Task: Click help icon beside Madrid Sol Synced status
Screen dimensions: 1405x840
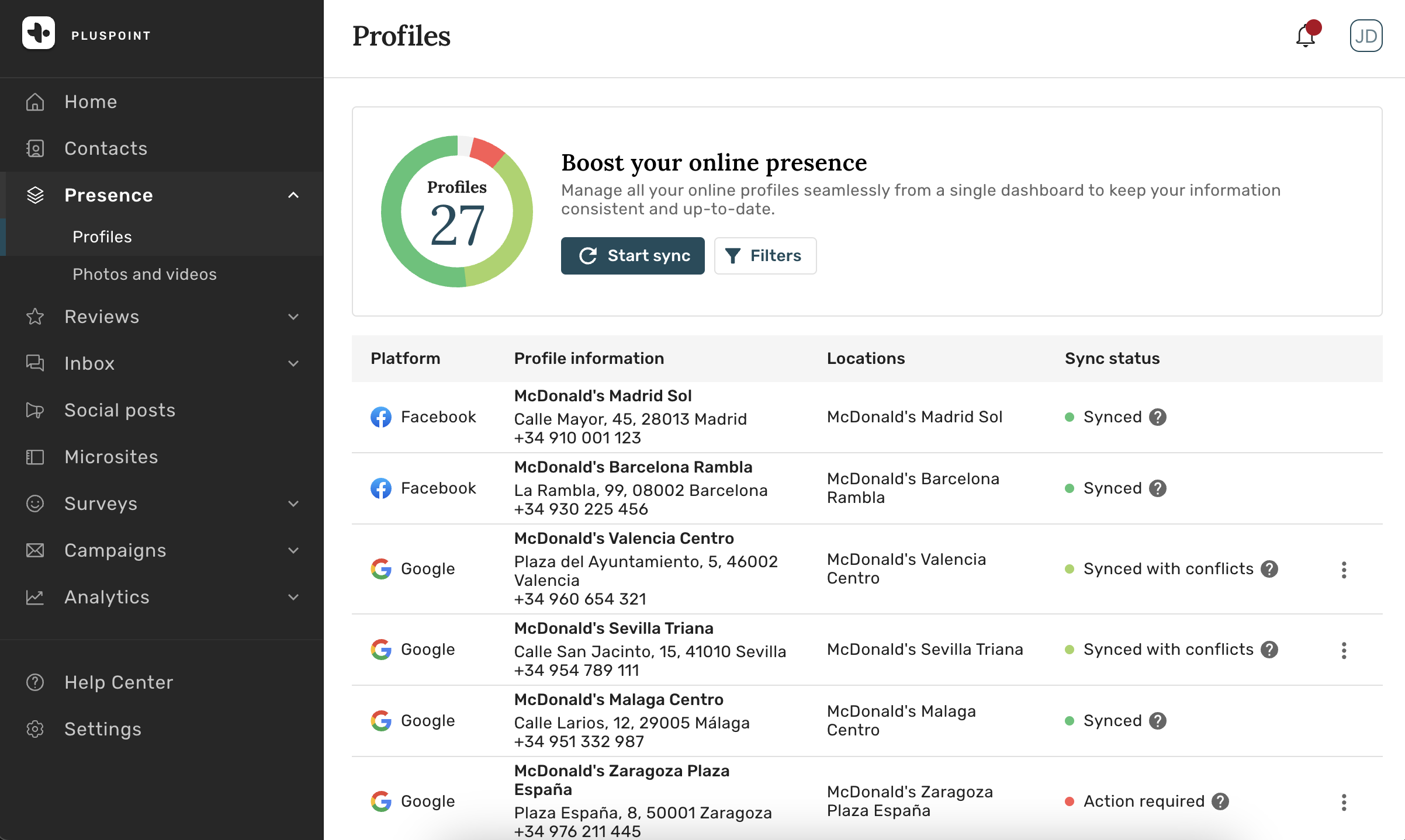Action: coord(1157,417)
